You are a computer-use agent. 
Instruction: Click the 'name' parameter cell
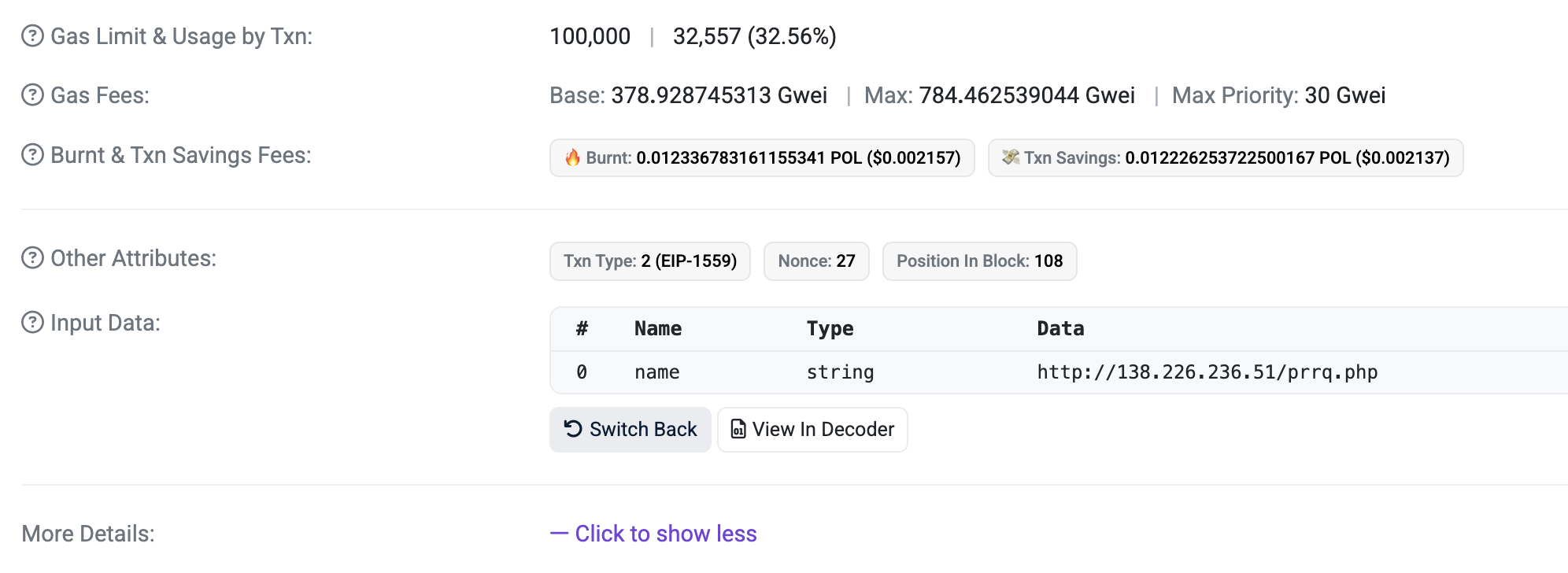click(657, 372)
